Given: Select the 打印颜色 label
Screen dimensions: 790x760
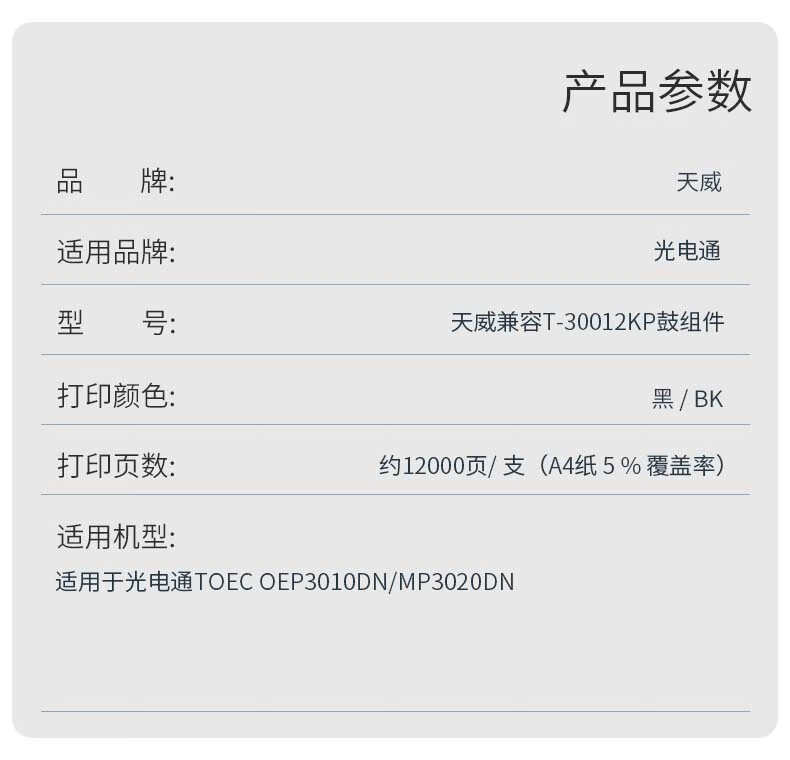Looking at the screenshot, I should tap(115, 396).
